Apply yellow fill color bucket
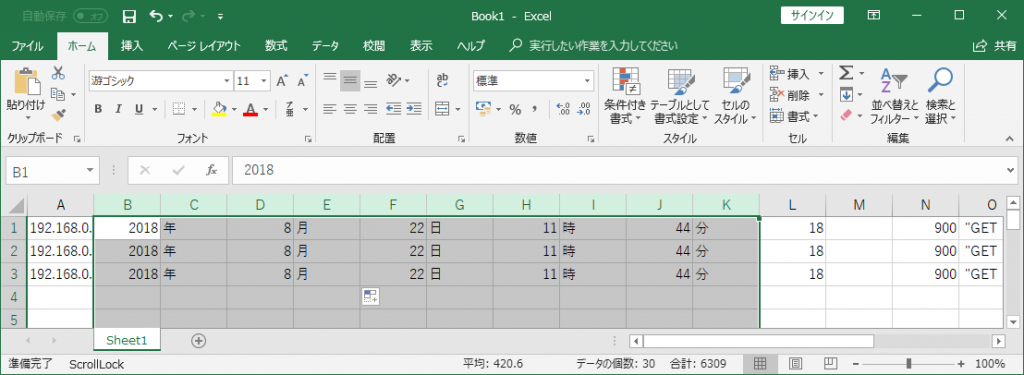This screenshot has width=1024, height=375. [219, 109]
